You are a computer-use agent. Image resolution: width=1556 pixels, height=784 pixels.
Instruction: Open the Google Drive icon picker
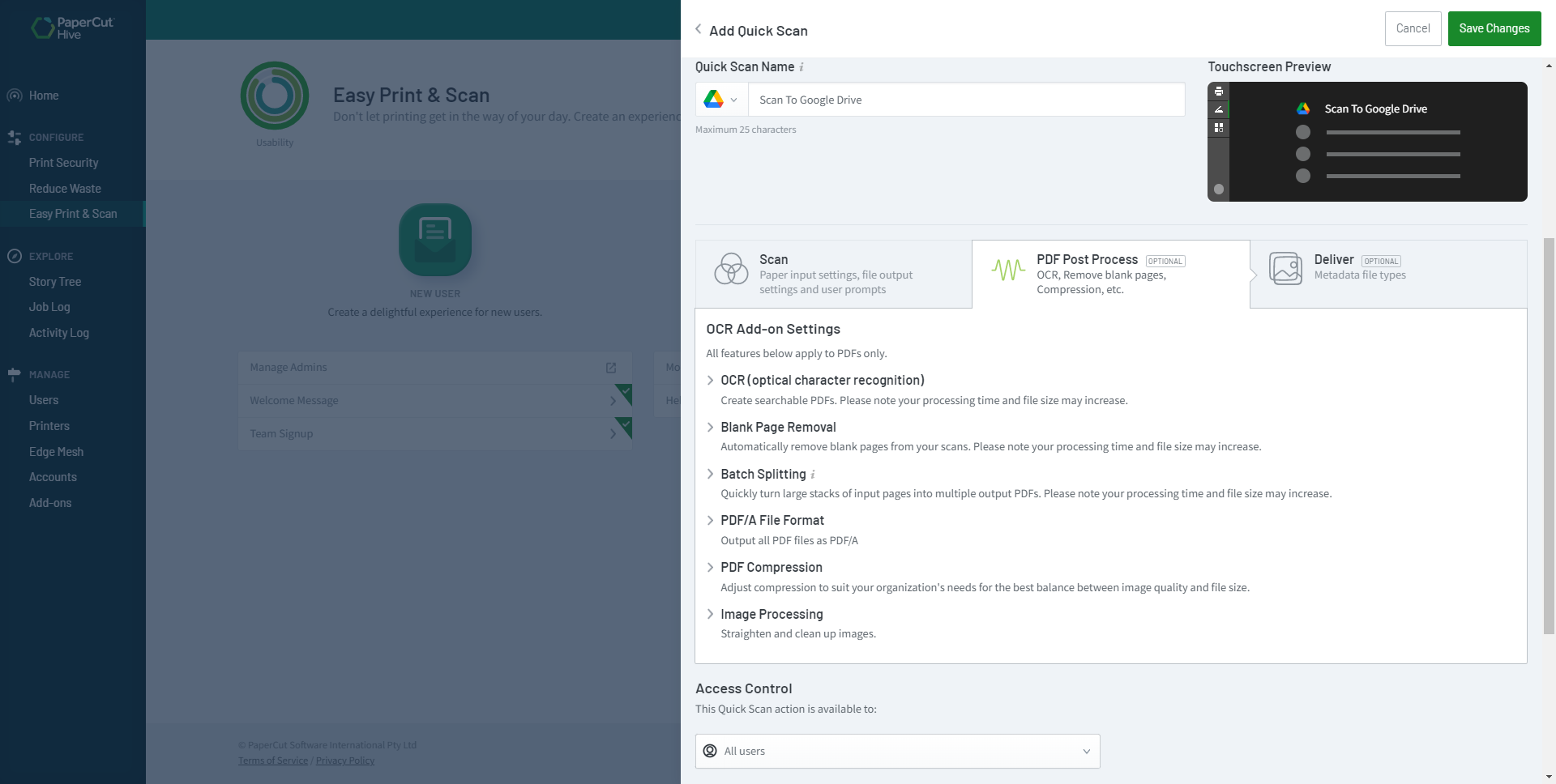pos(720,100)
